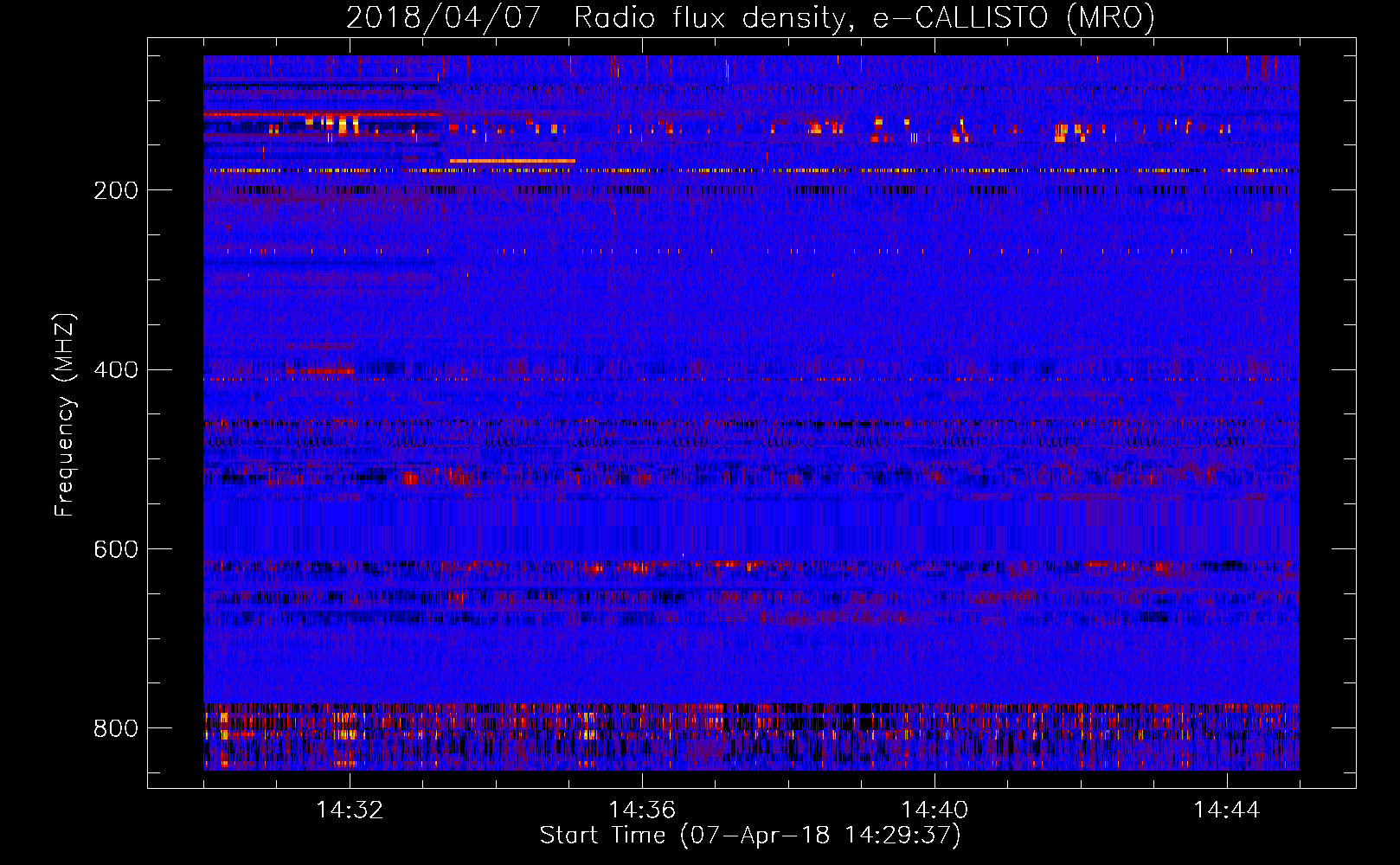This screenshot has width=1400, height=865.
Task: Select the 400 frequency tick label
Action: tap(116, 370)
